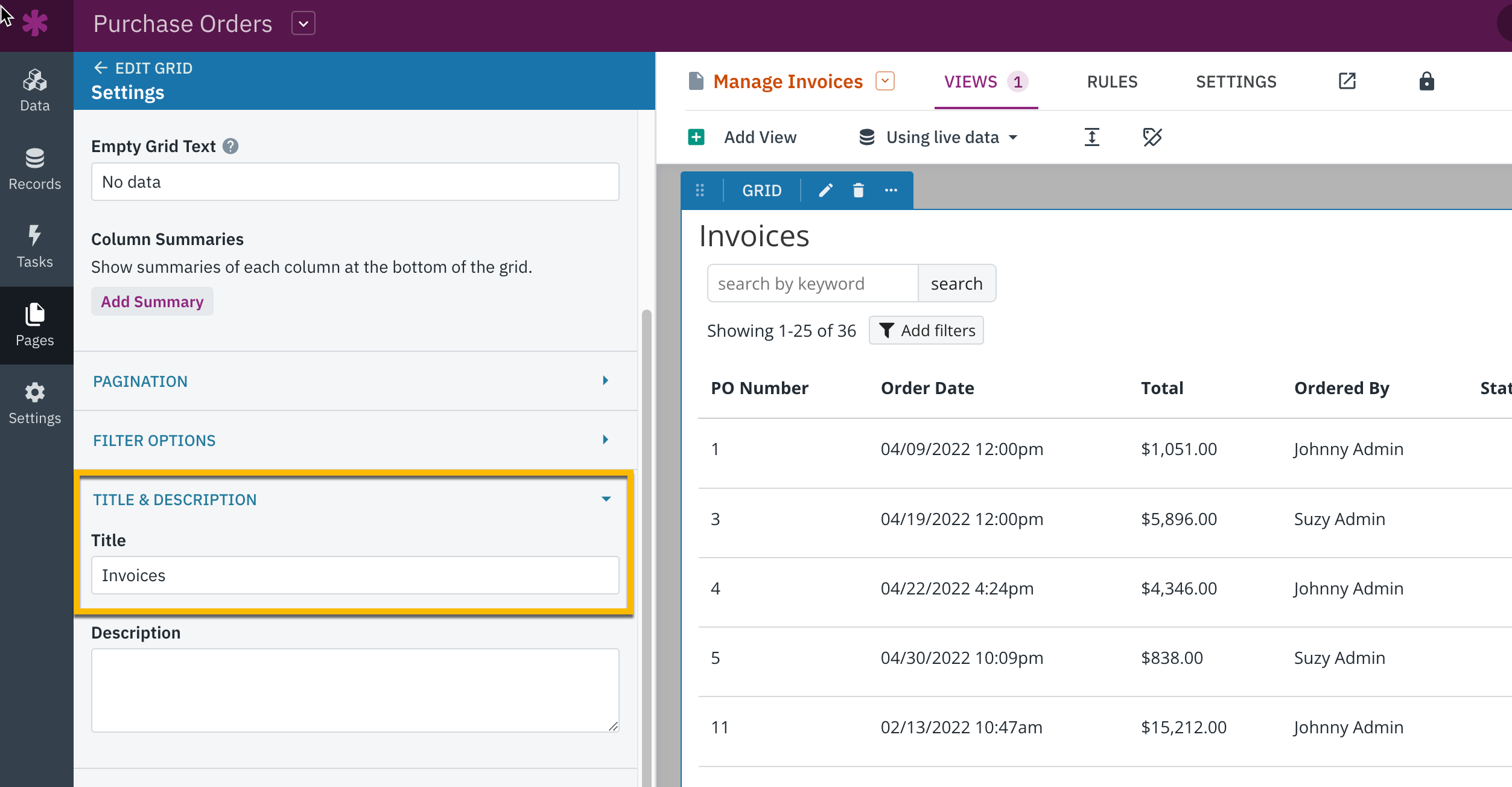Focus the search by keyword field
1512x787 pixels.
pos(813,283)
